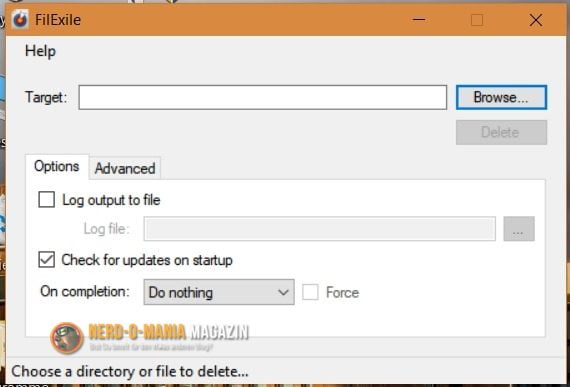Click the FilExile title text

click(58, 20)
